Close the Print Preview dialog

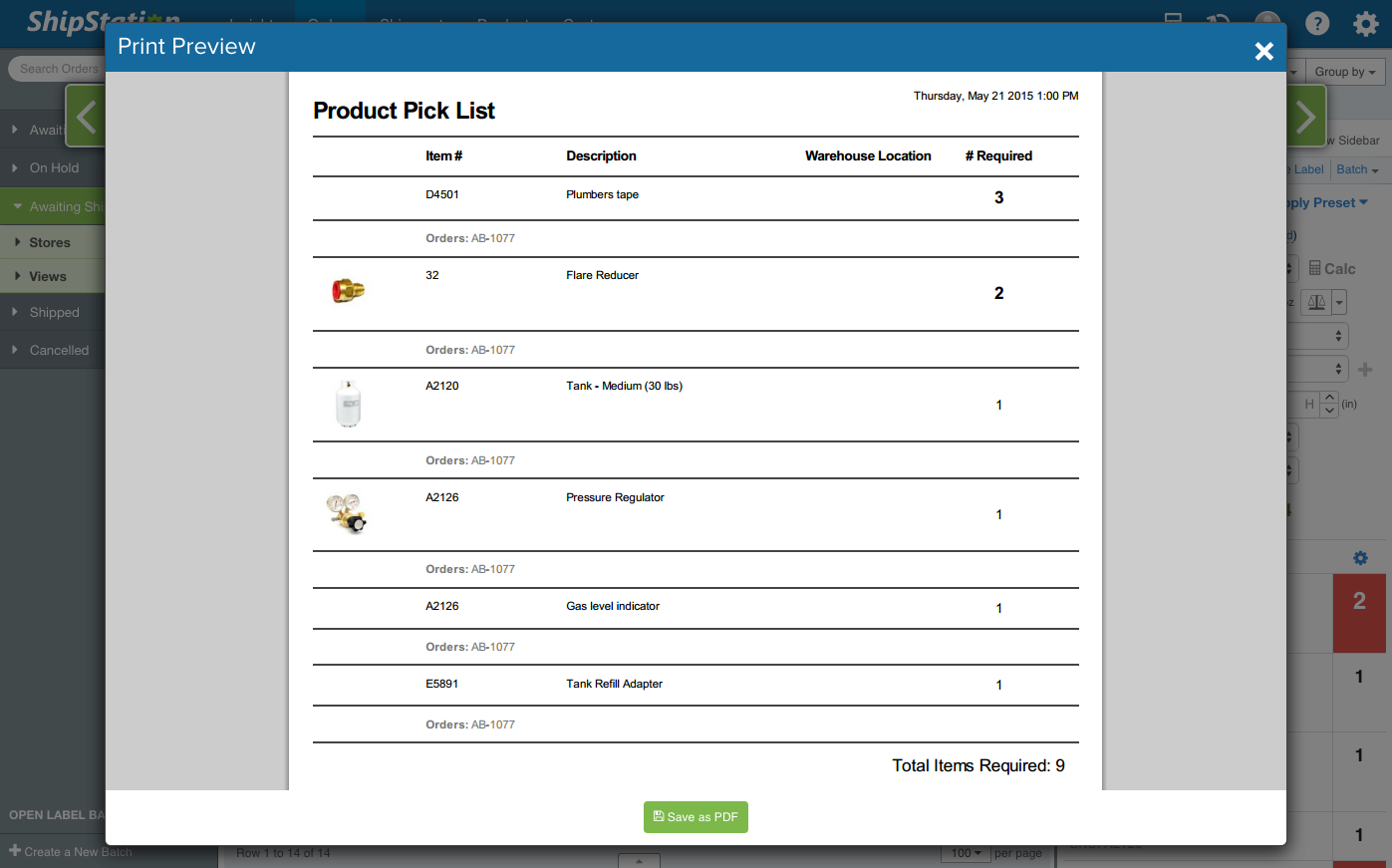point(1263,51)
